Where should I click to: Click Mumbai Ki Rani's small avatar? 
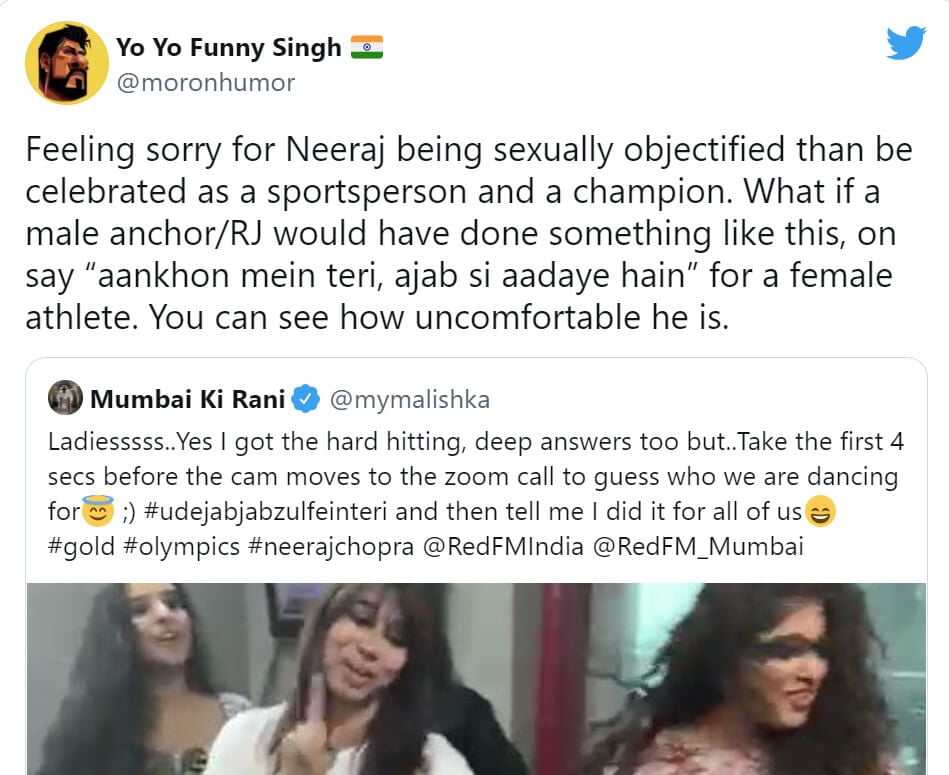click(65, 399)
